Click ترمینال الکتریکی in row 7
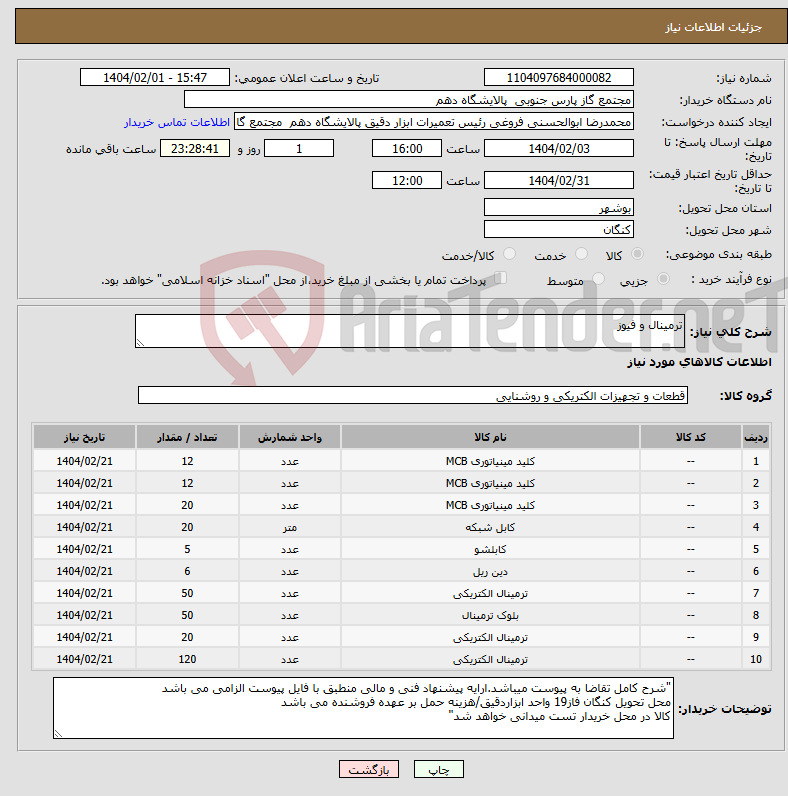This screenshot has width=788, height=796. pyautogui.click(x=490, y=593)
